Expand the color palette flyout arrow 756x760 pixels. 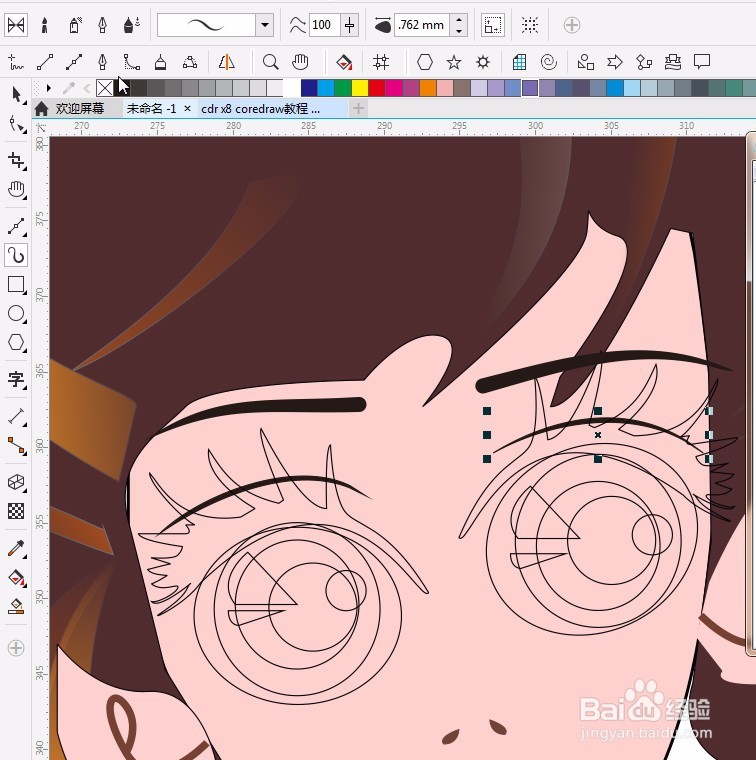(x=49, y=88)
